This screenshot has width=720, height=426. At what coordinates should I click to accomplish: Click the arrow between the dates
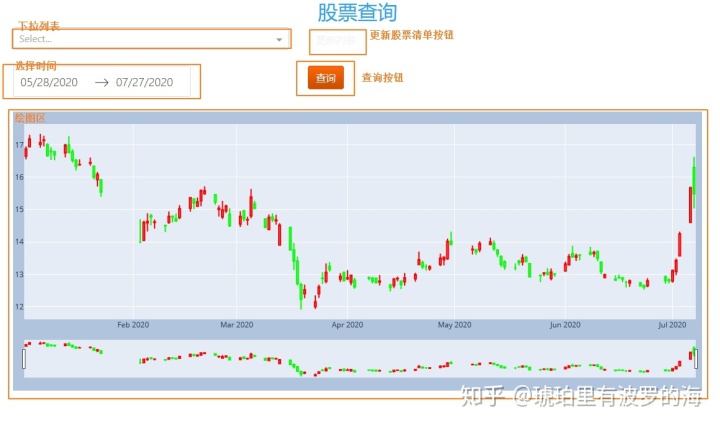coord(101,82)
